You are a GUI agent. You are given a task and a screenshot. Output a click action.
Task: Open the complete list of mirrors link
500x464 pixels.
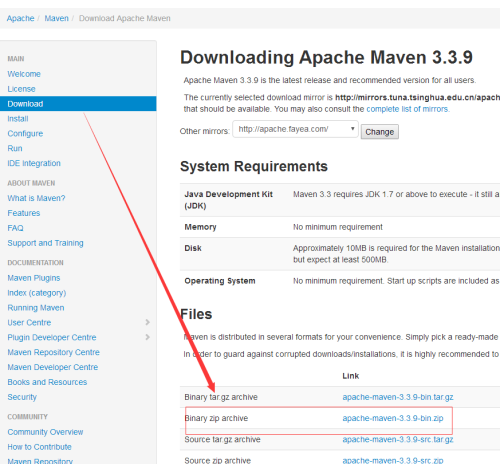408,109
